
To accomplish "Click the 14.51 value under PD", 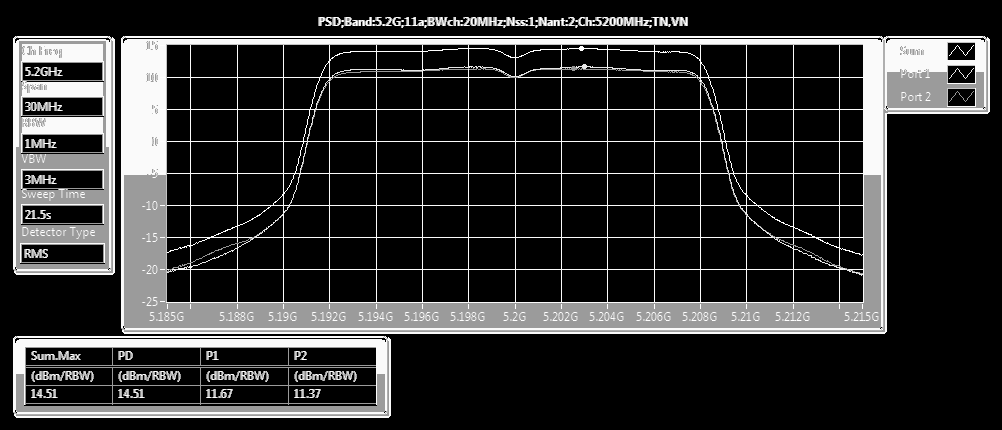I will (131, 394).
